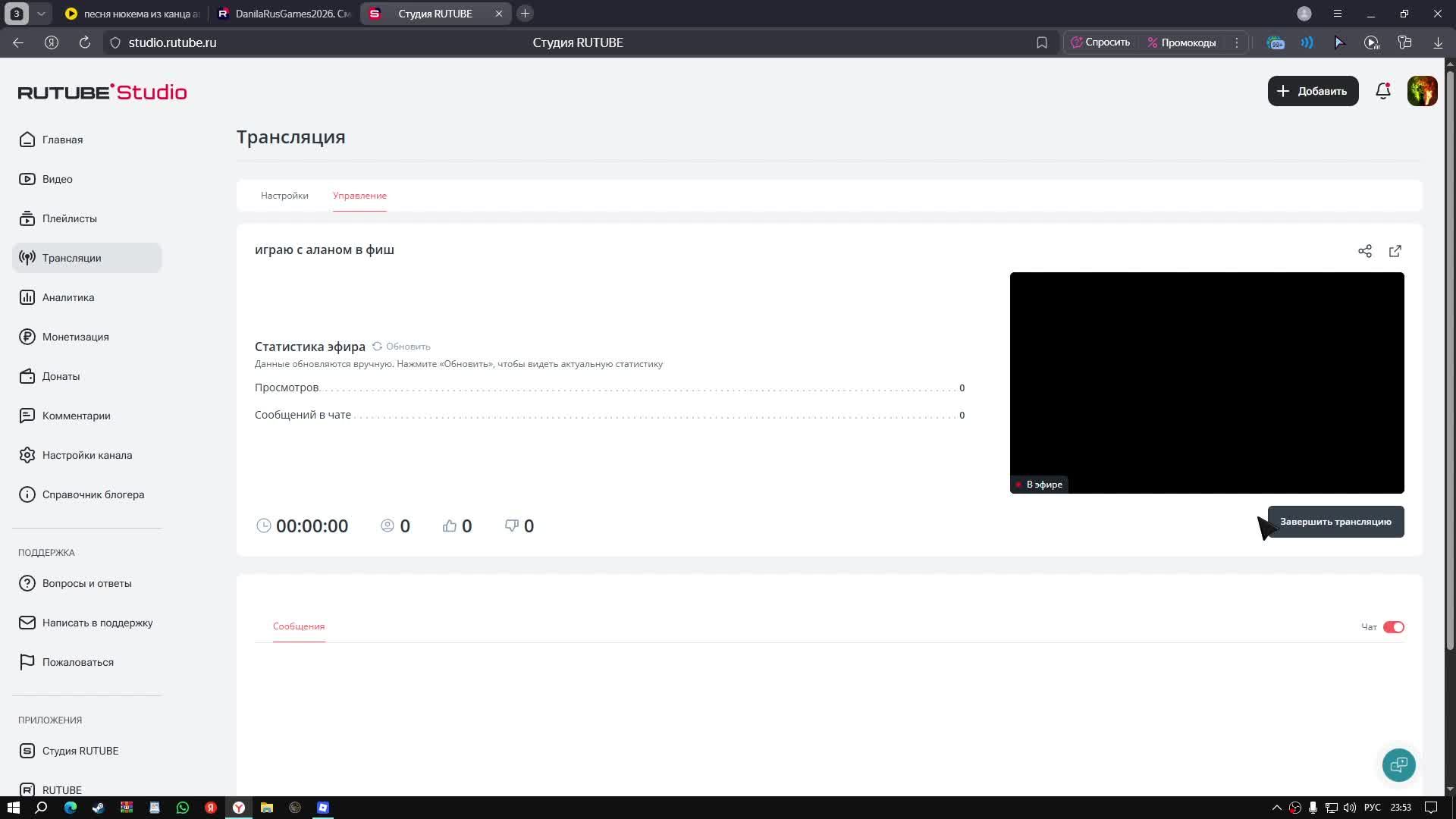Image resolution: width=1456 pixels, height=819 pixels.
Task: Open Донаты in the sidebar
Action: pyautogui.click(x=61, y=376)
